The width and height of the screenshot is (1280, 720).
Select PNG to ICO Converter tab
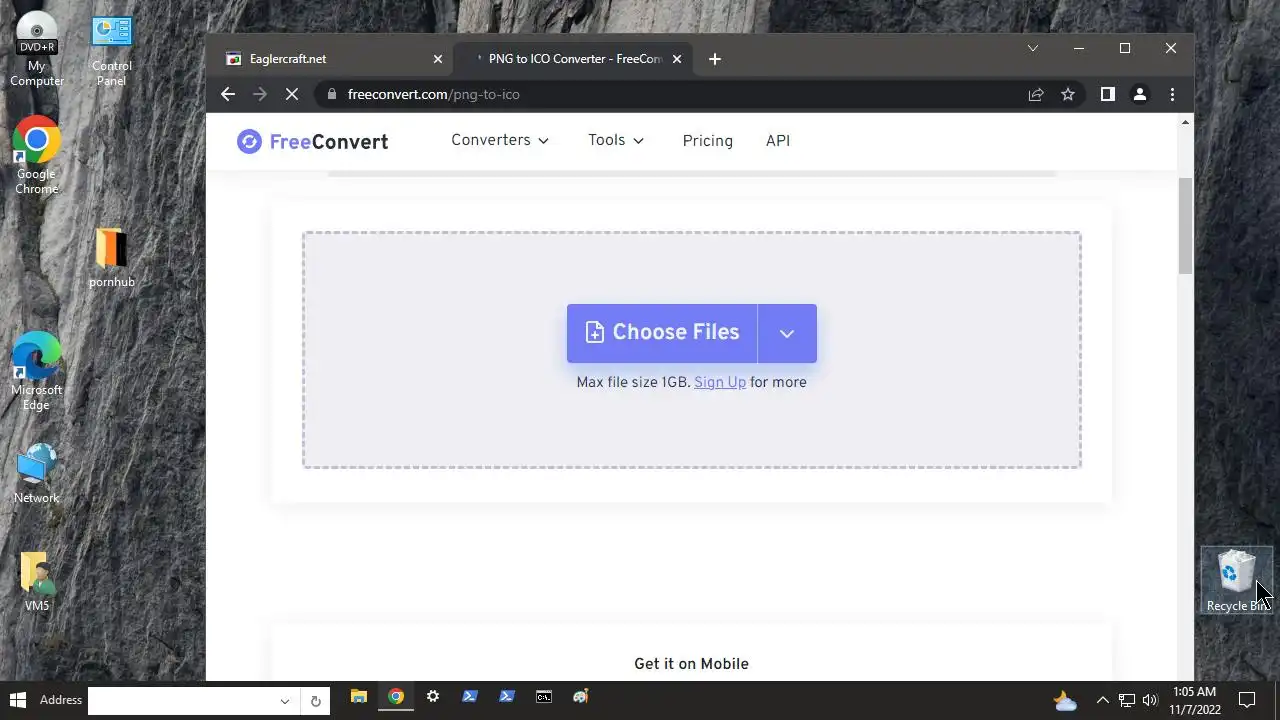click(x=571, y=59)
